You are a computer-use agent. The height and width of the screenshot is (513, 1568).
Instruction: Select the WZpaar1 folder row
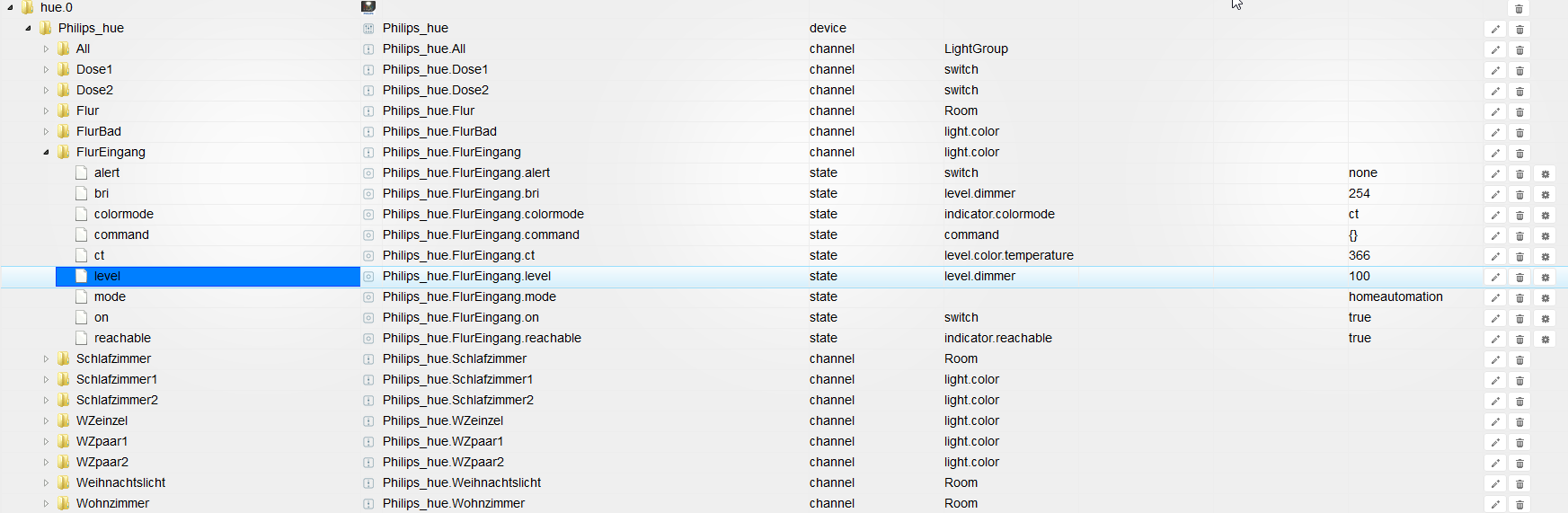click(x=102, y=441)
